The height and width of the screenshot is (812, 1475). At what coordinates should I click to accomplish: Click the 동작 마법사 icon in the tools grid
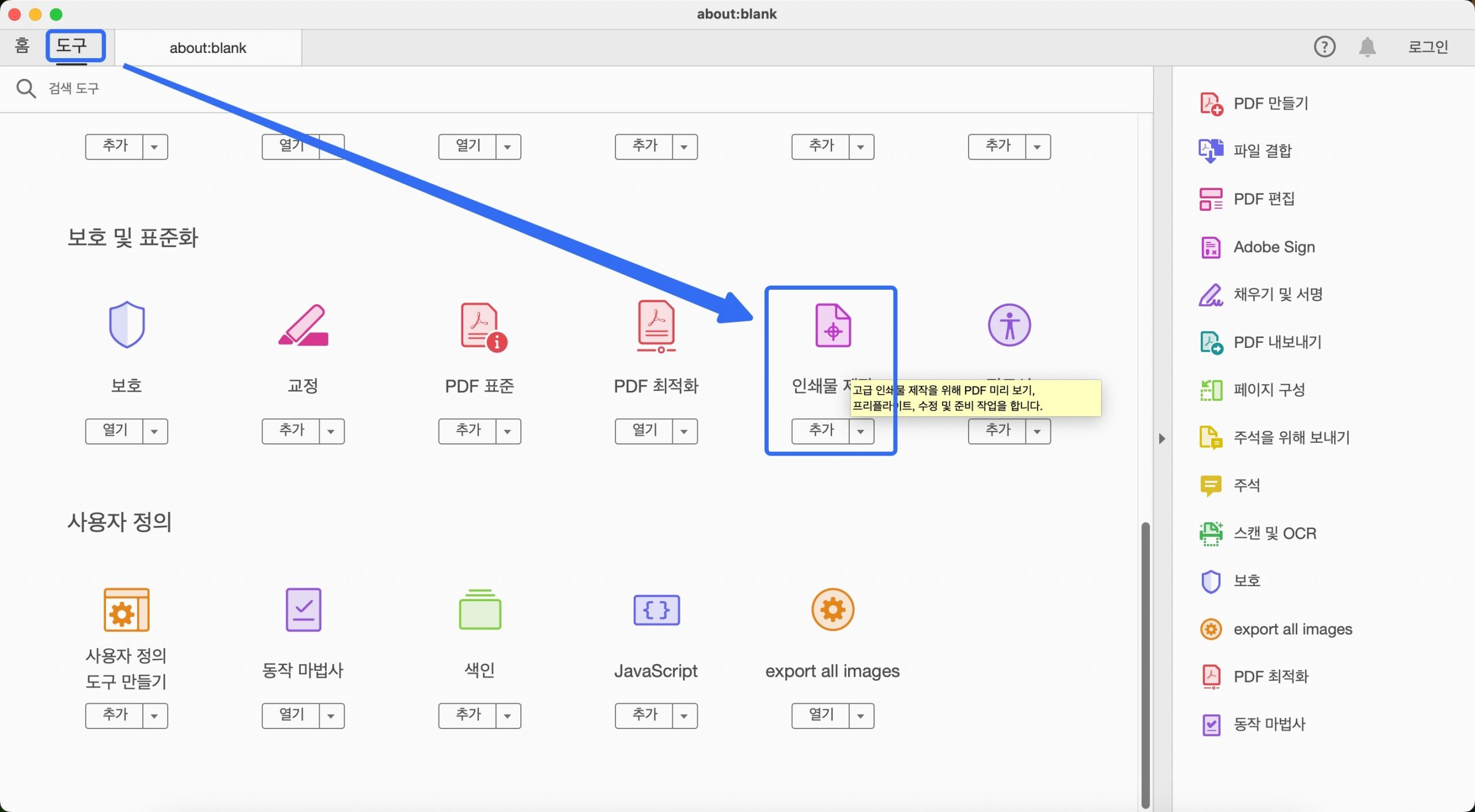click(x=303, y=609)
